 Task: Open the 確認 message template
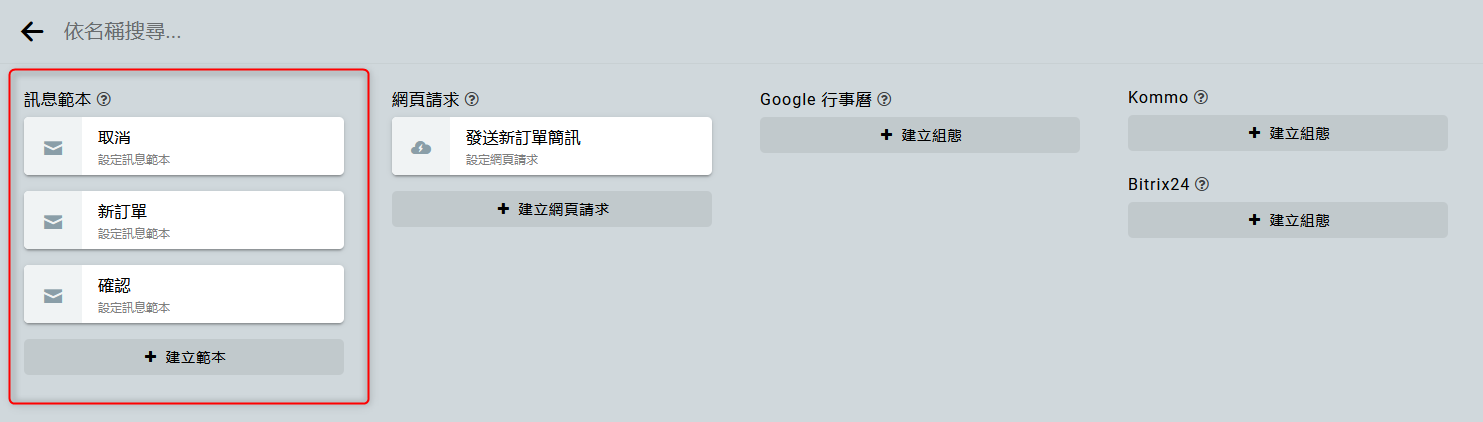(x=210, y=294)
